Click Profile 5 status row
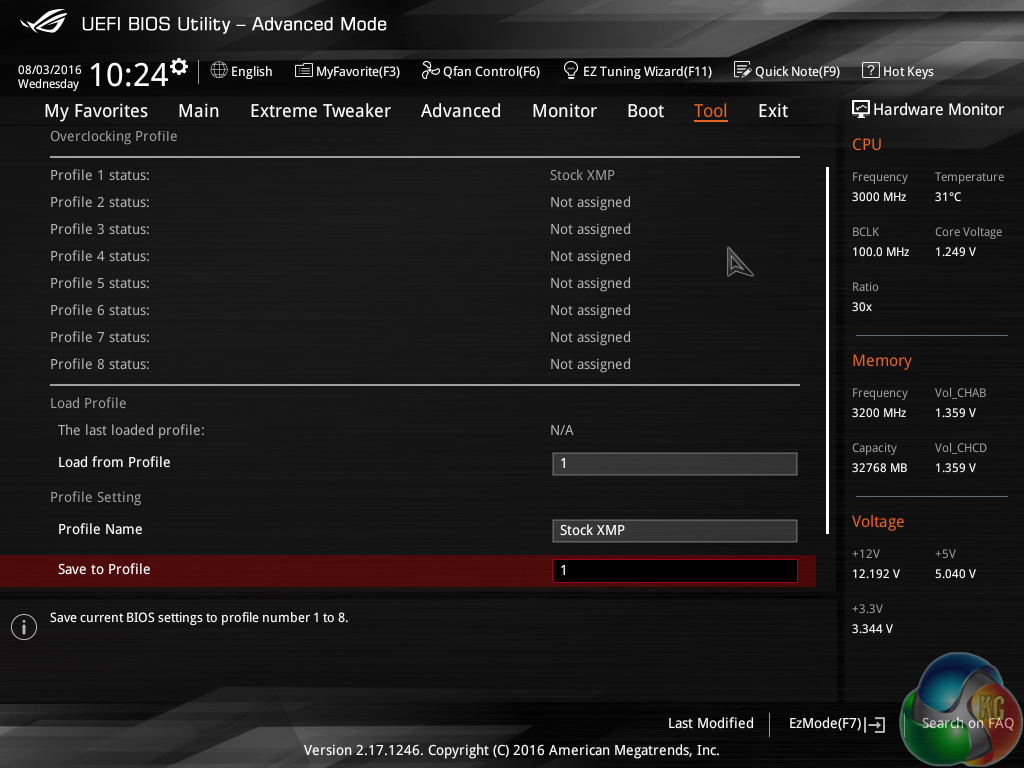The width and height of the screenshot is (1024, 768). pos(424,283)
